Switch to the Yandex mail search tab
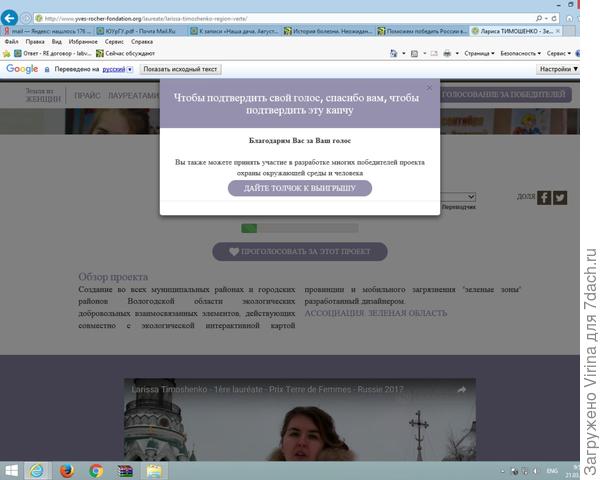600x480 pixels. [47, 31]
